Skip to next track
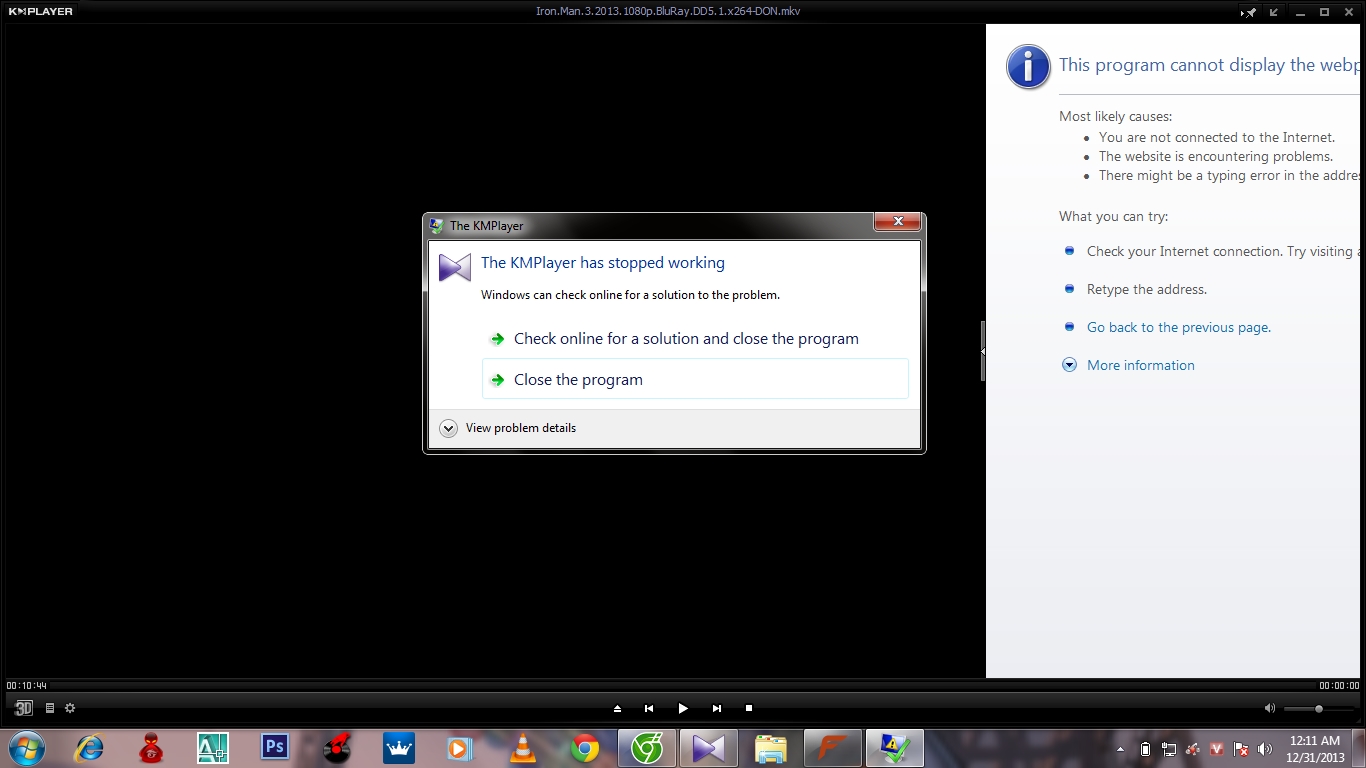The height and width of the screenshot is (768, 1366). coord(717,708)
